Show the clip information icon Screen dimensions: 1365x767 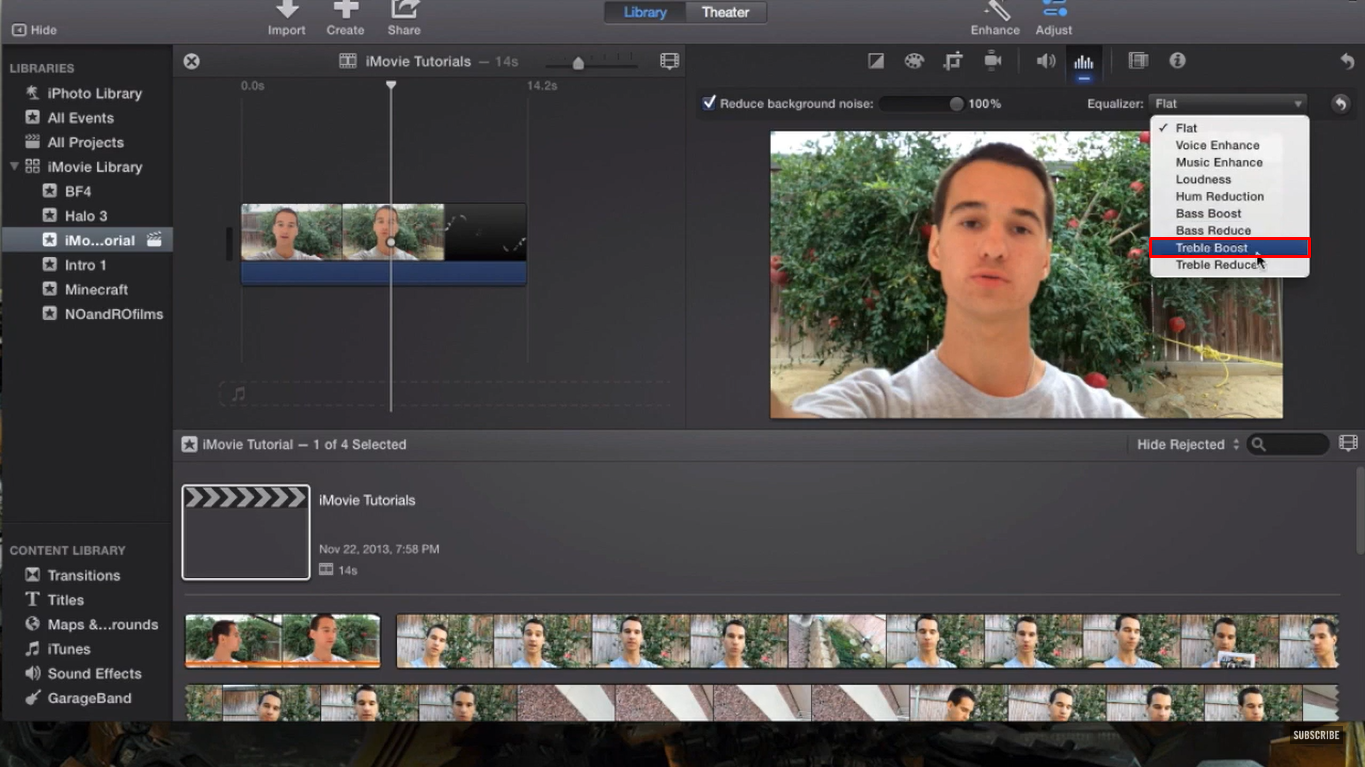[x=1177, y=61]
